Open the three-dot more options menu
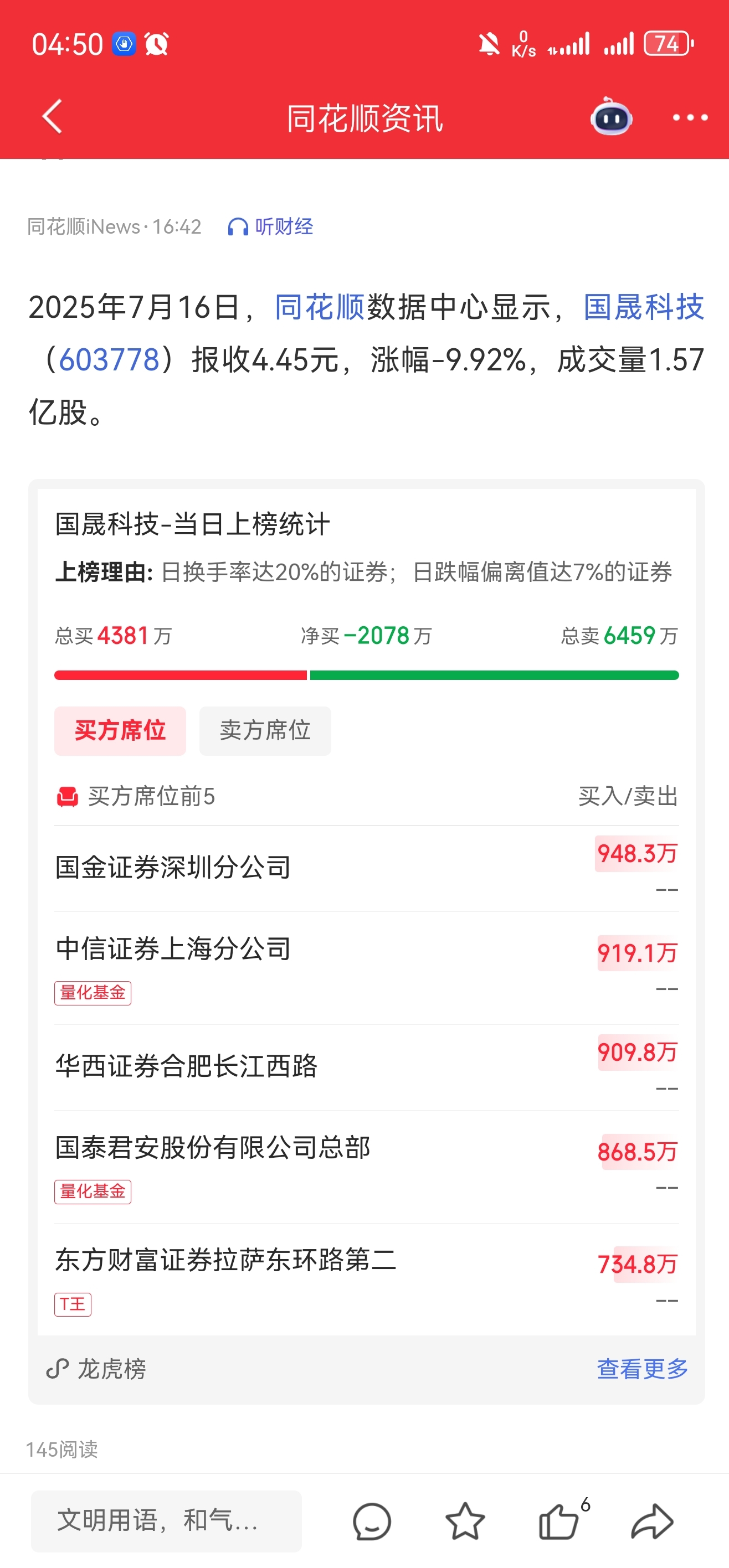The width and height of the screenshot is (729, 1568). click(690, 117)
